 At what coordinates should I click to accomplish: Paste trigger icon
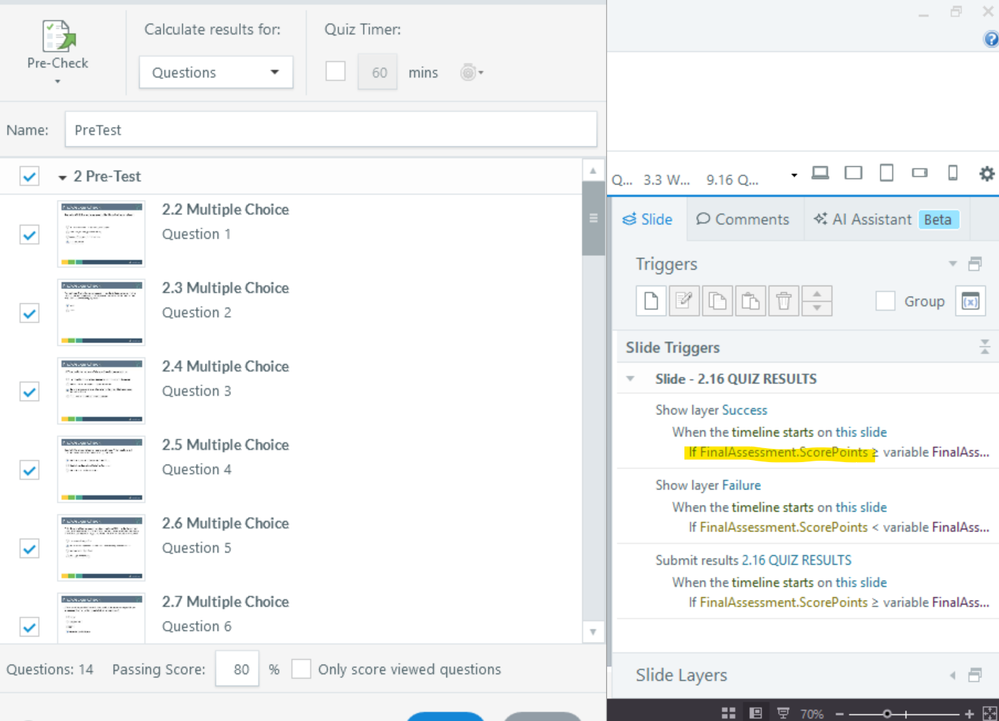(751, 301)
